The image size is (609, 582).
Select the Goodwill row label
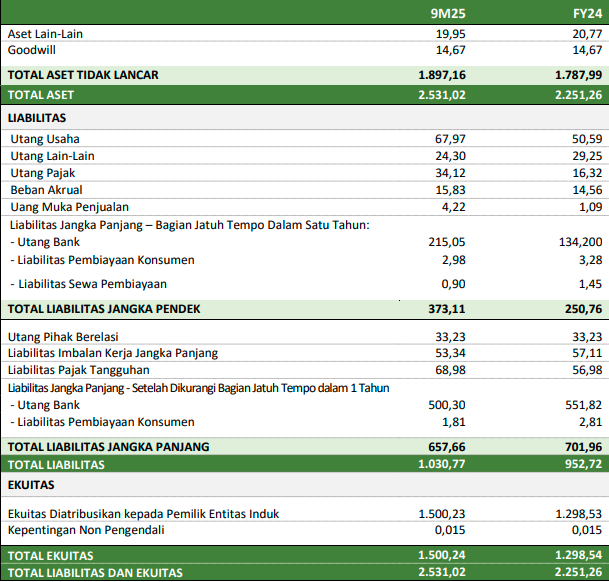tap(32, 49)
